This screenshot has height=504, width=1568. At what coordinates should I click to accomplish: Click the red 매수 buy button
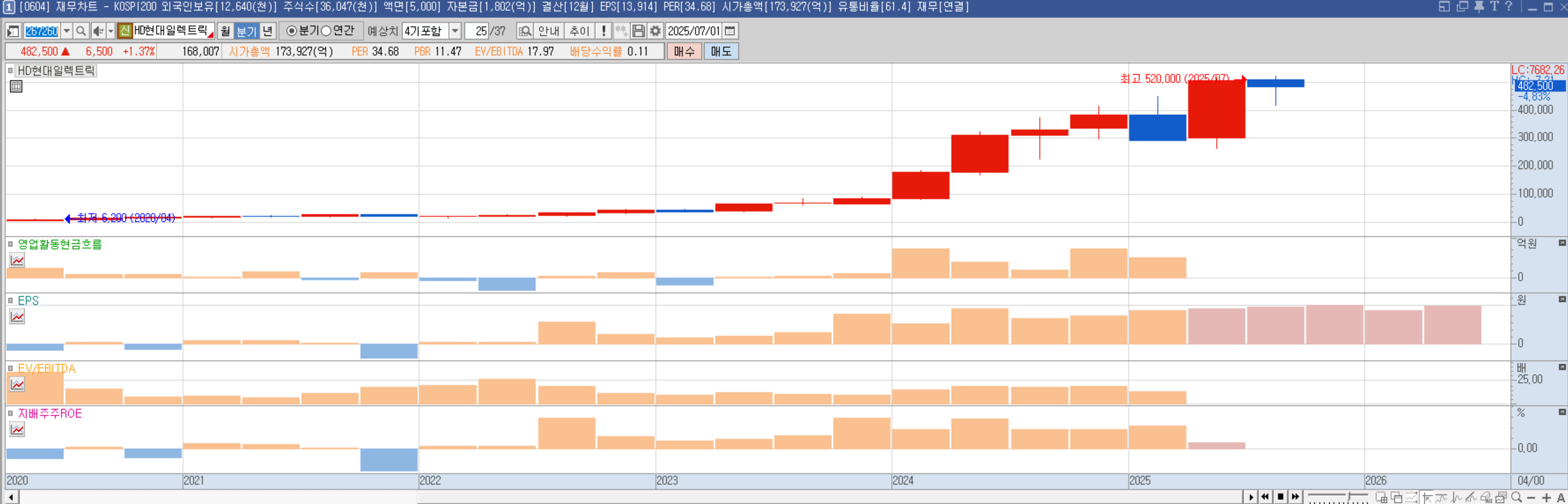pos(684,52)
